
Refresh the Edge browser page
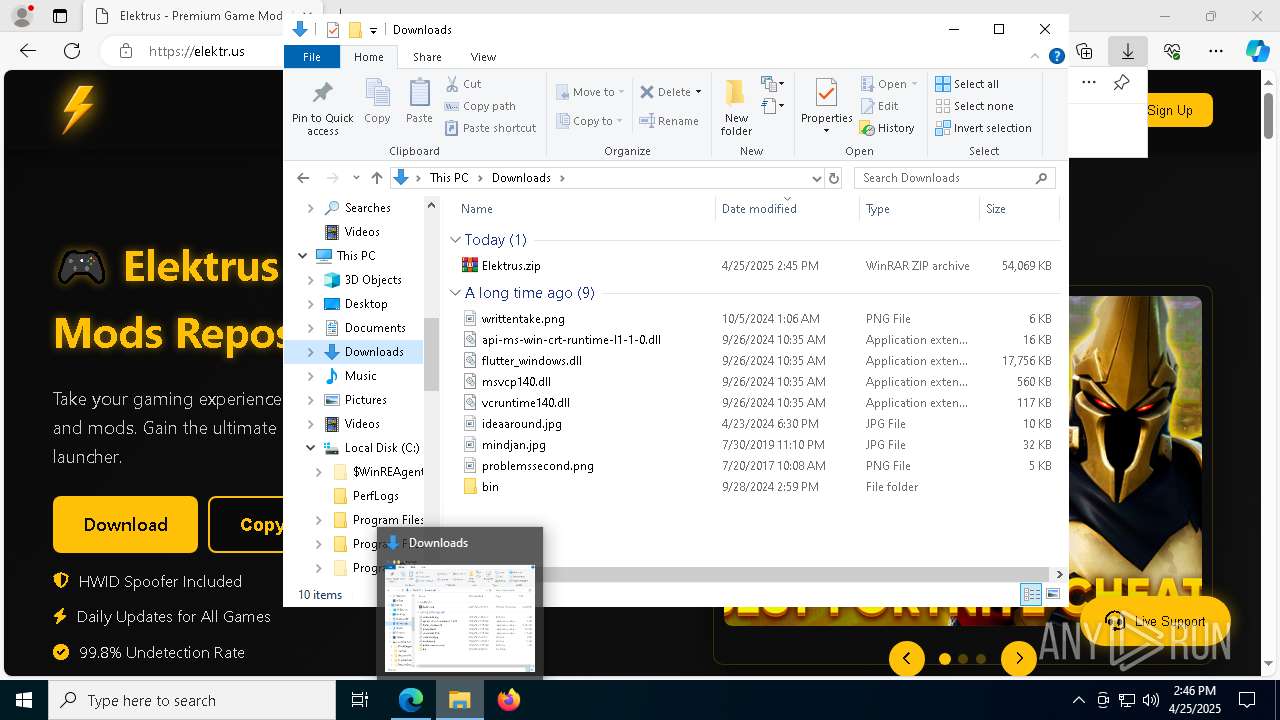(x=72, y=51)
